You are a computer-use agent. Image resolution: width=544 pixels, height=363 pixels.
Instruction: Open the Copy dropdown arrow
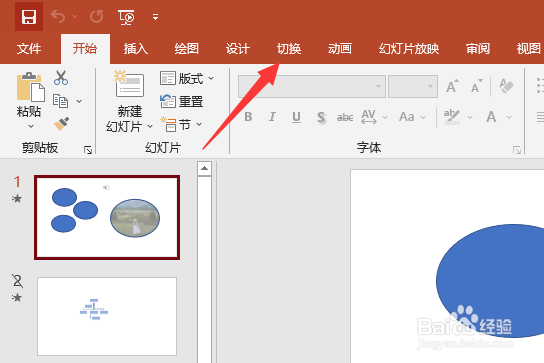pos(79,101)
